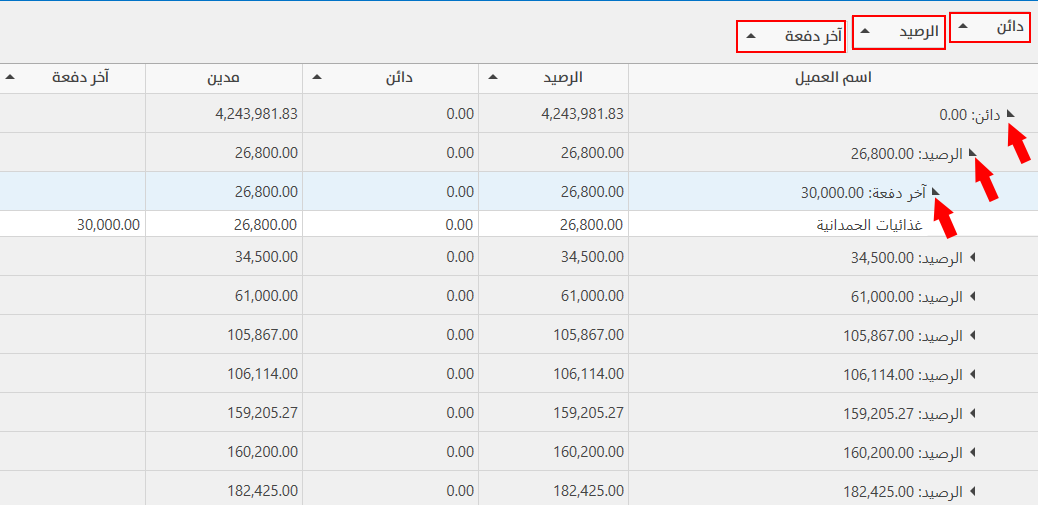Expand the الرصيد: 182,425.00 group
The width and height of the screenshot is (1038, 505).
972,491
